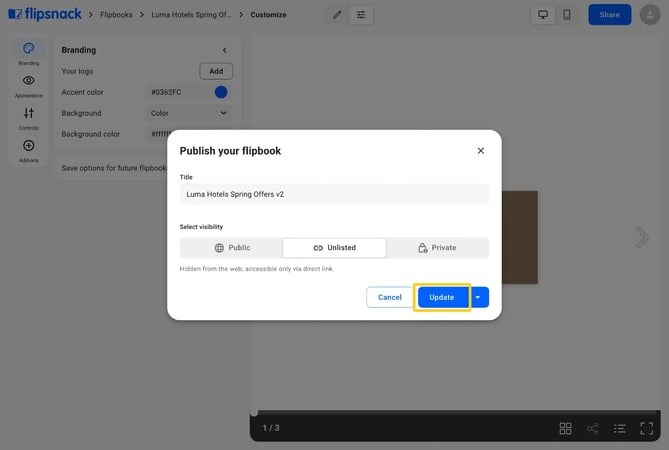
Task: Click the Update button
Action: click(x=442, y=297)
